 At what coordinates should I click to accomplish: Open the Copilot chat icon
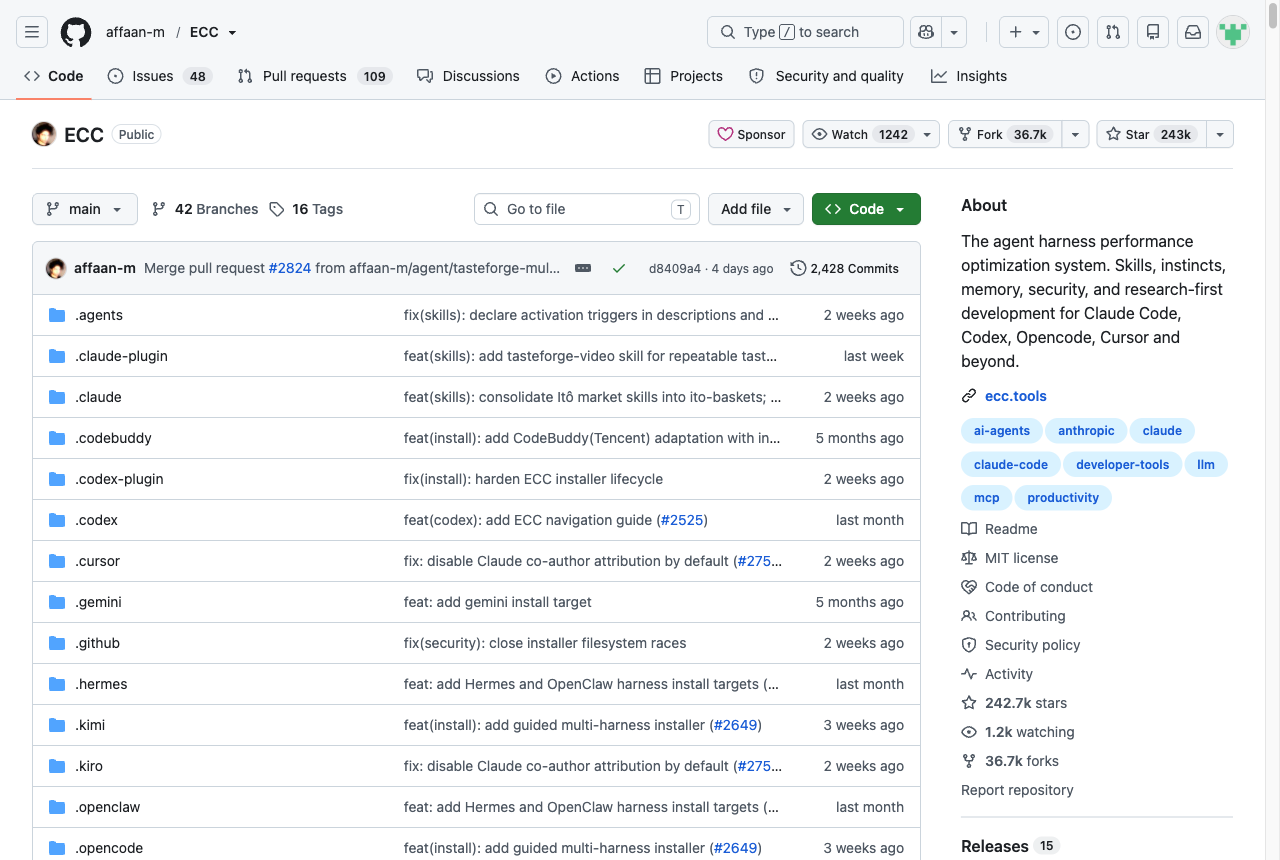point(926,32)
